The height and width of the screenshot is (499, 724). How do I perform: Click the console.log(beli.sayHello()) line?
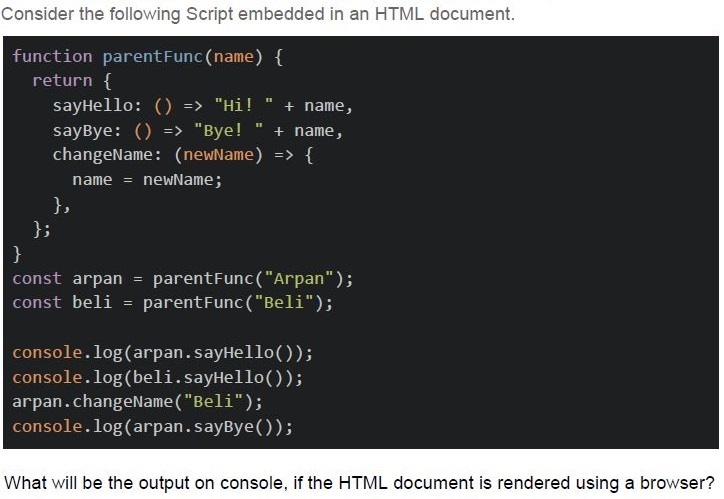click(x=157, y=378)
